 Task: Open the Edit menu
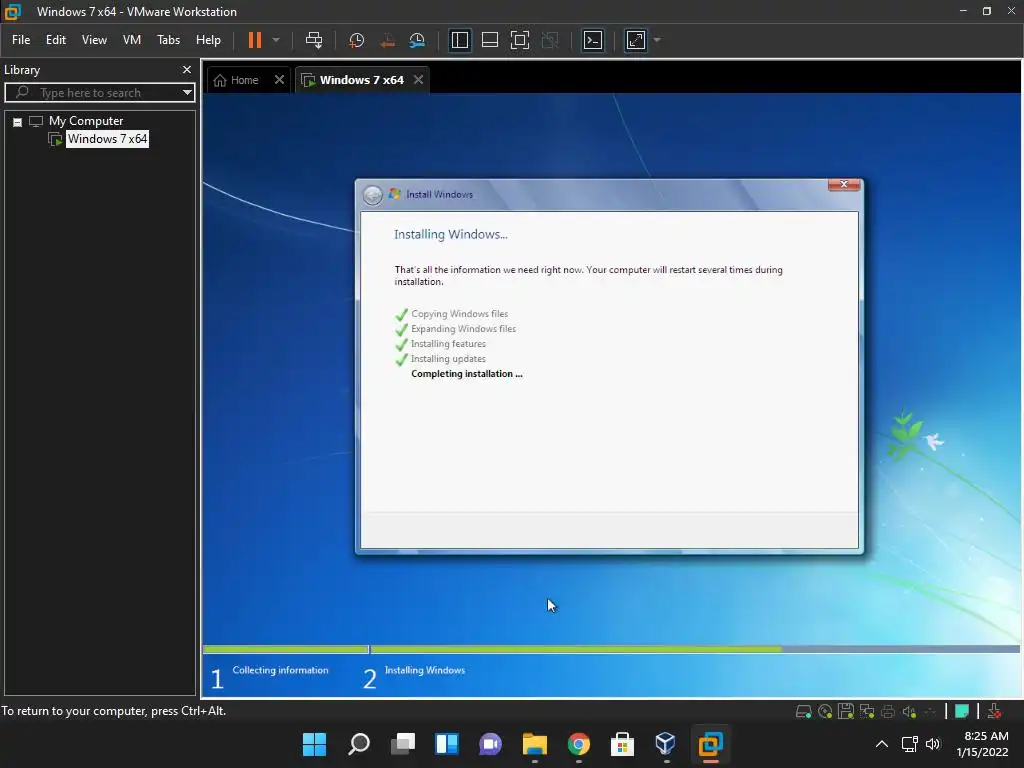click(x=56, y=40)
